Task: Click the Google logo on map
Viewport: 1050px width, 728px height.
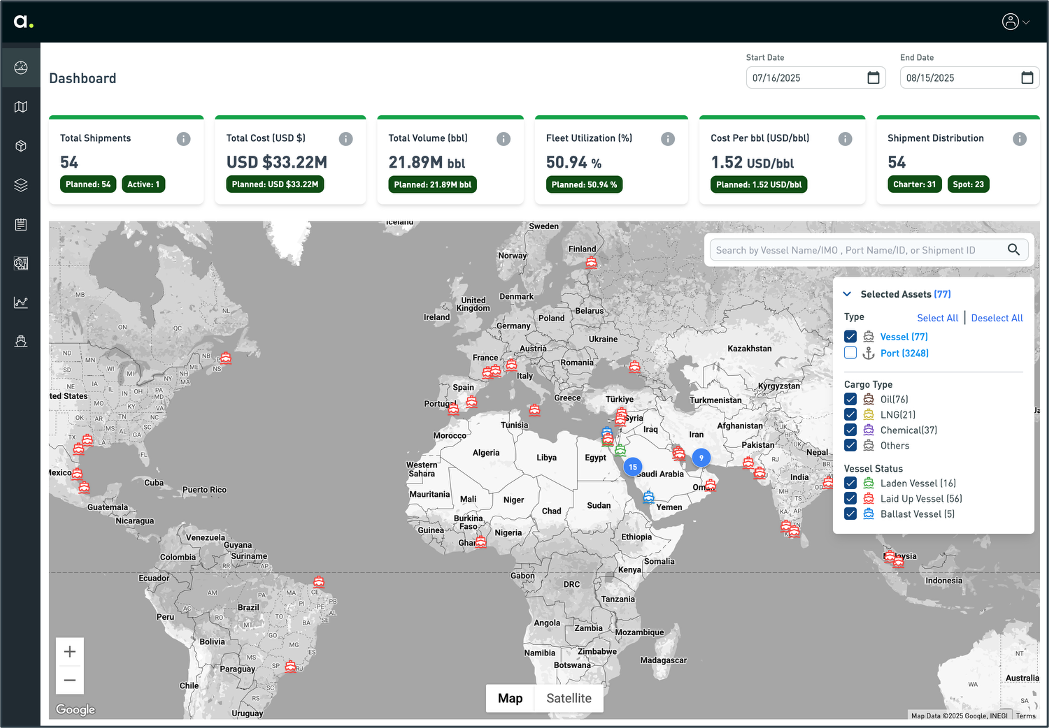Action: tap(75, 709)
